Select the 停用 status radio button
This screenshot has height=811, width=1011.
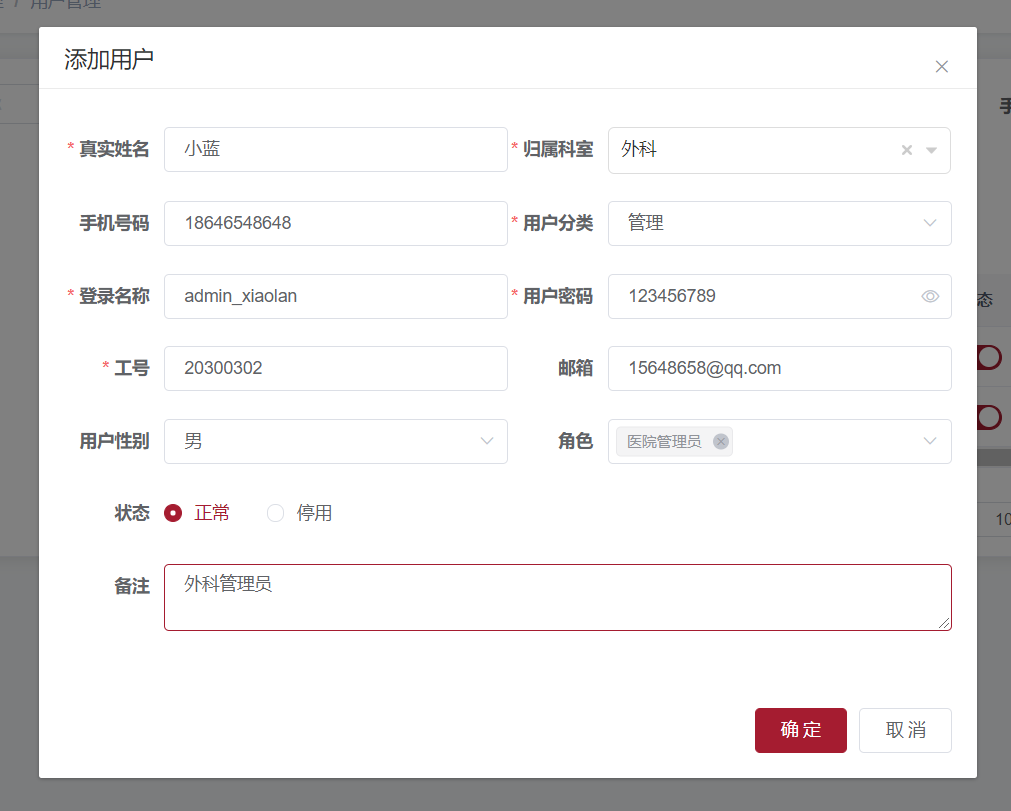[275, 513]
